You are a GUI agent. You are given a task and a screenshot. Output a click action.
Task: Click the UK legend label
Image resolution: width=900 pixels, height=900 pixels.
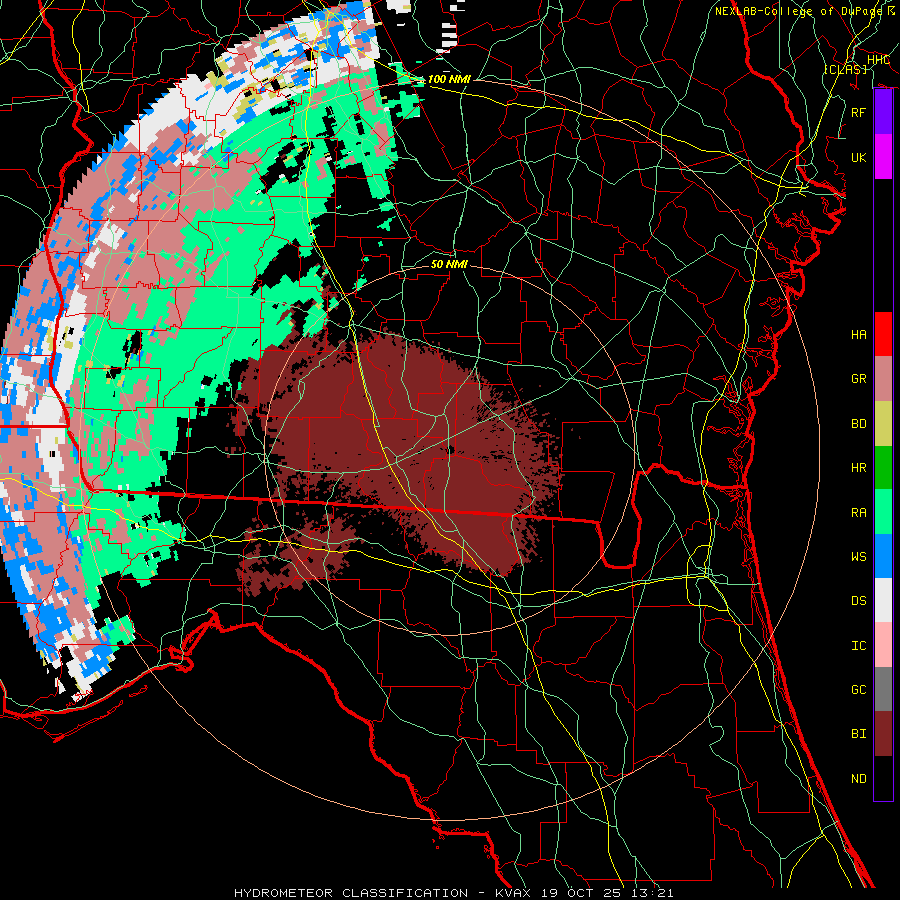click(859, 157)
